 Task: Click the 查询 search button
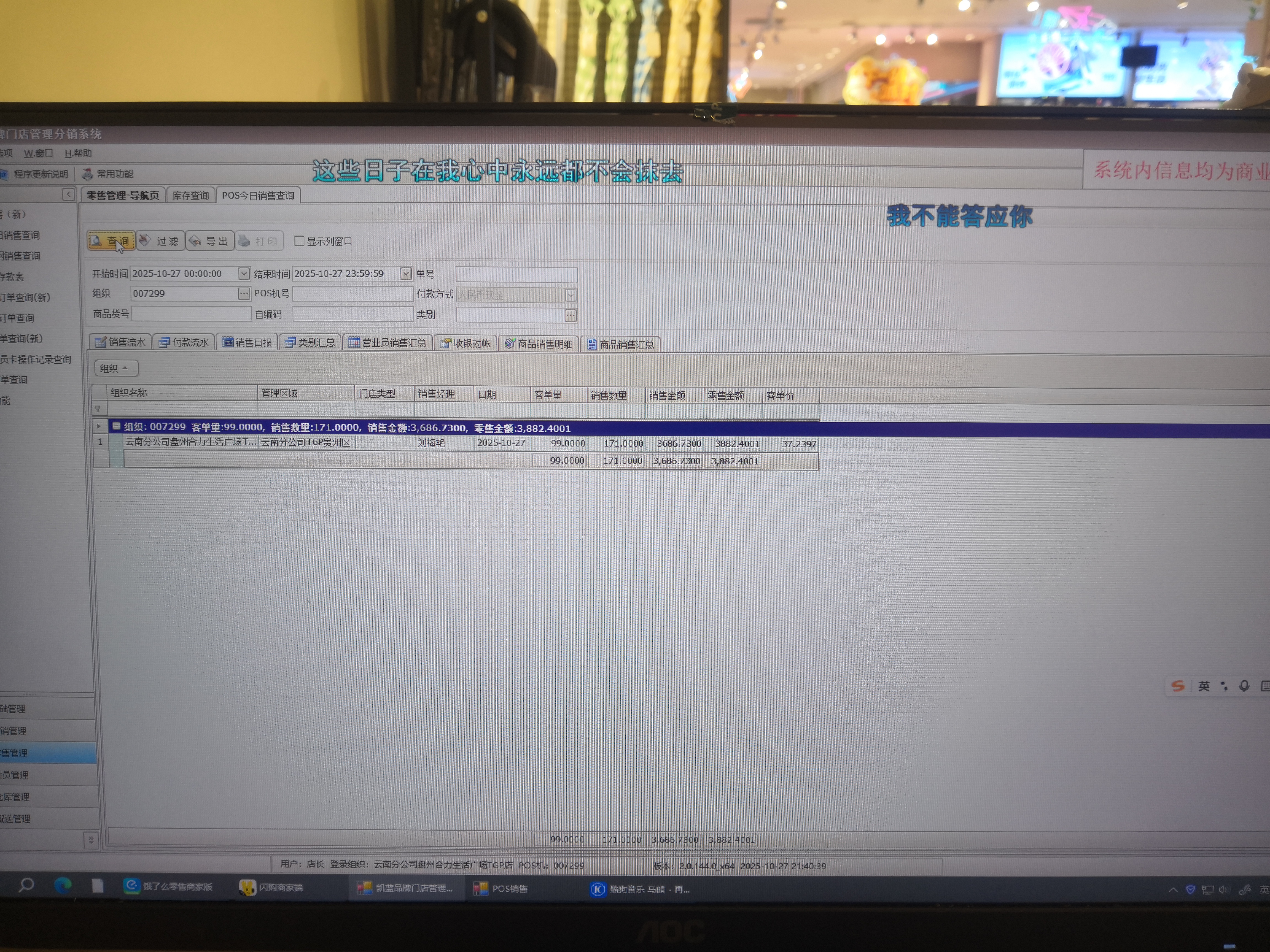tap(111, 241)
